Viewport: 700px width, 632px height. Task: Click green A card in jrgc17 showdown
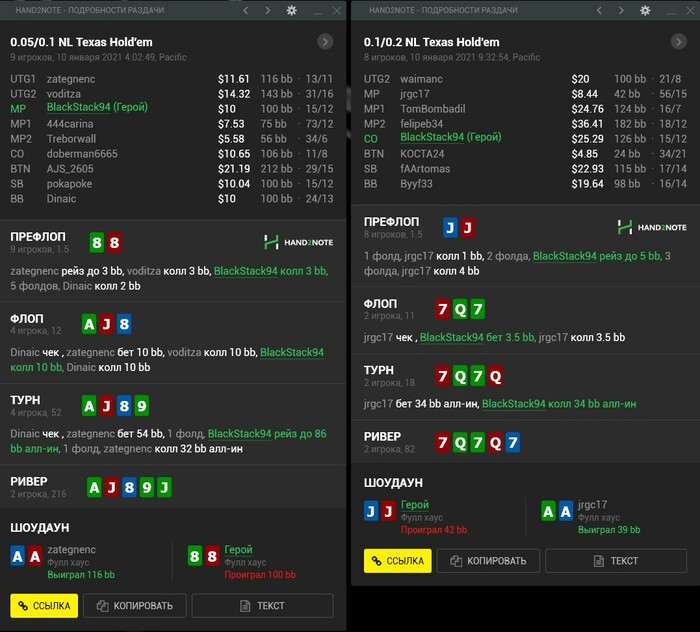click(x=548, y=511)
